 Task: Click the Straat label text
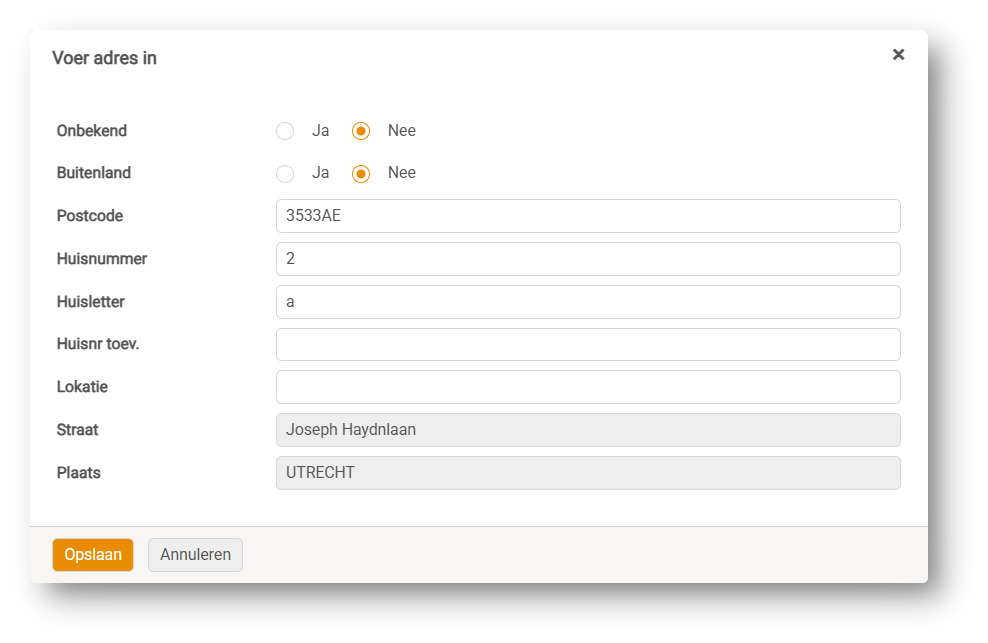[x=78, y=430]
